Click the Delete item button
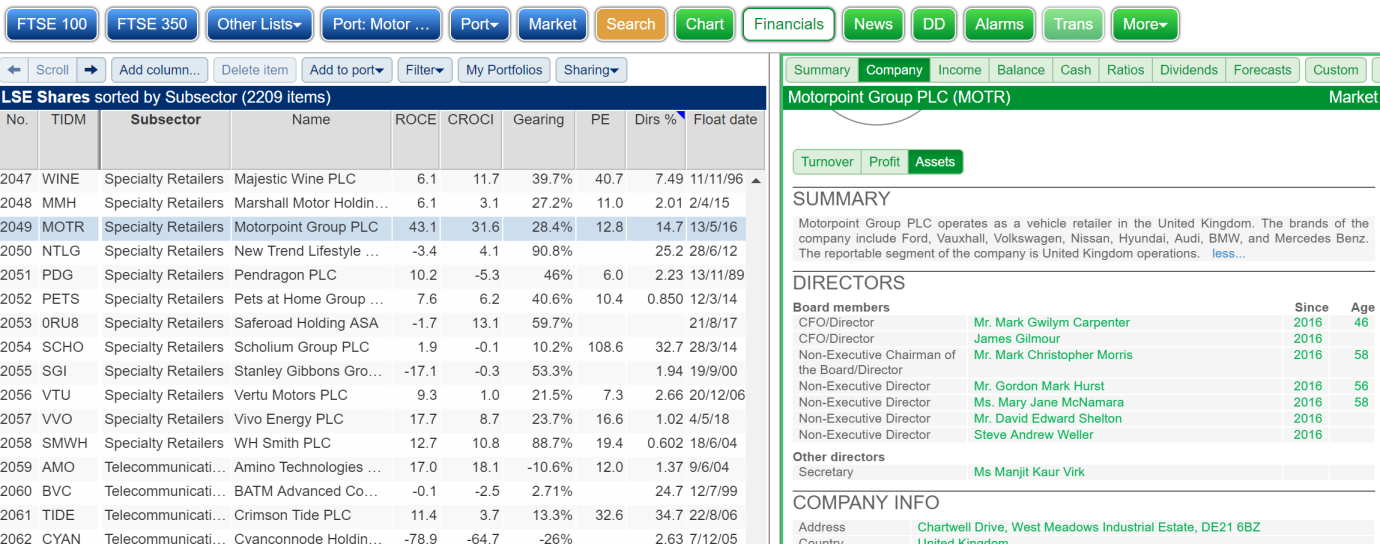 coord(255,70)
